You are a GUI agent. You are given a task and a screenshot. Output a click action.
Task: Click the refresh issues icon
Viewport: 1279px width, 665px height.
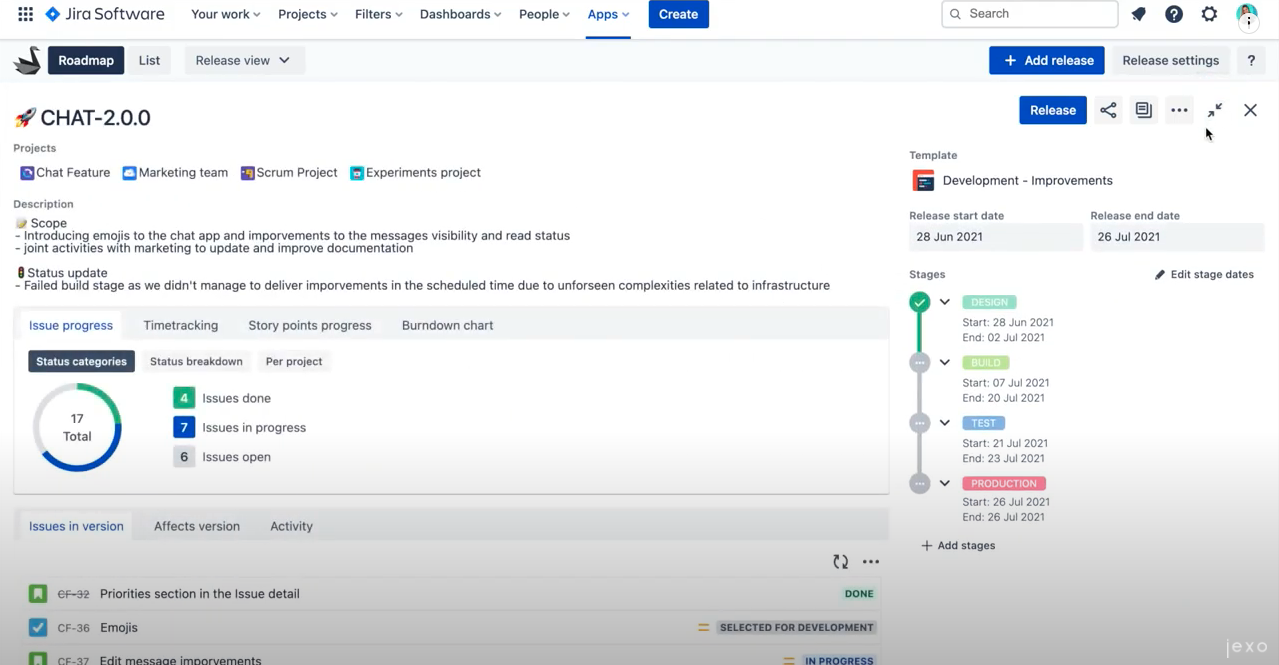tap(840, 562)
